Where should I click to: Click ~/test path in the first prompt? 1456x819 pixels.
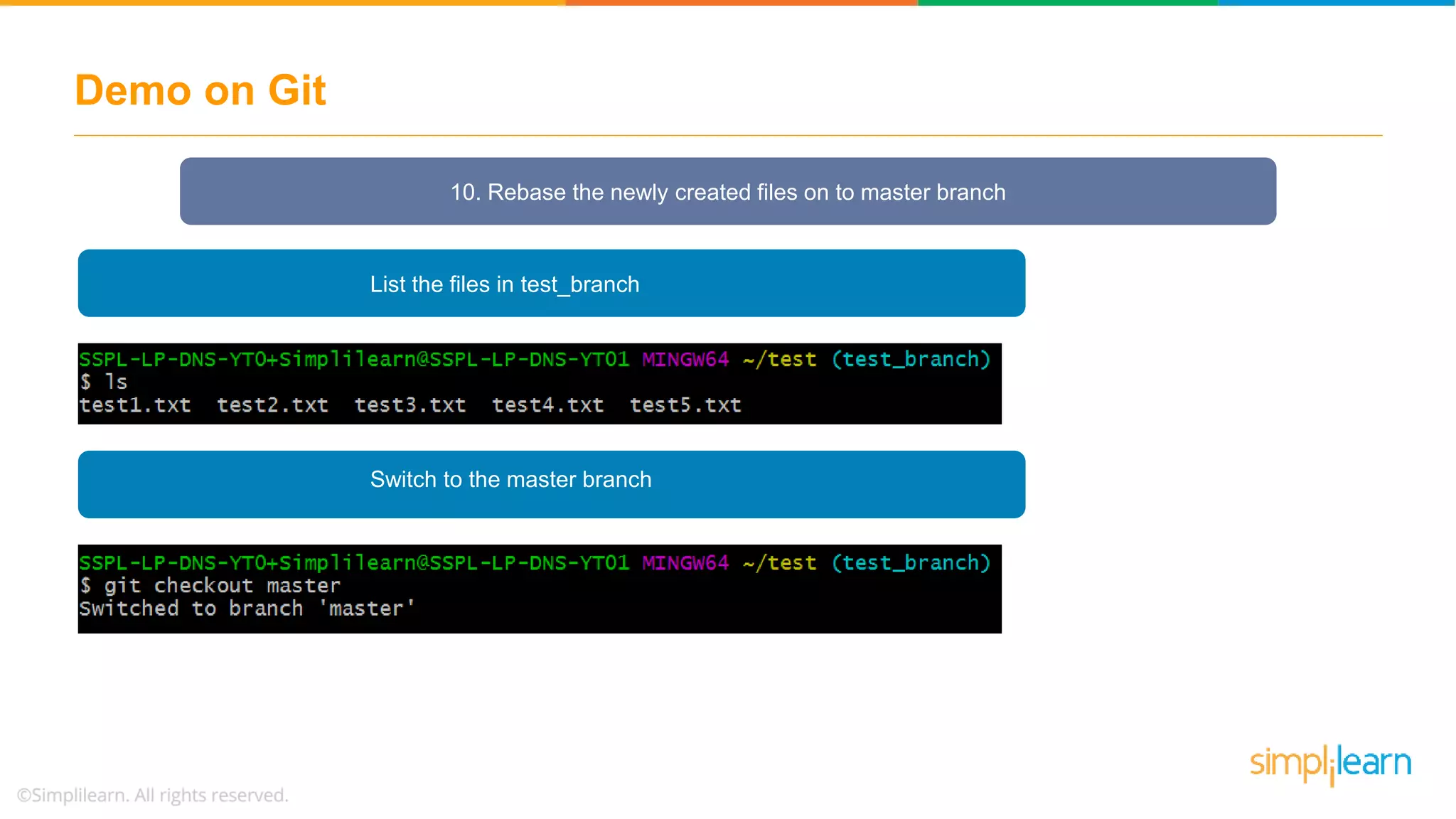coord(780,359)
